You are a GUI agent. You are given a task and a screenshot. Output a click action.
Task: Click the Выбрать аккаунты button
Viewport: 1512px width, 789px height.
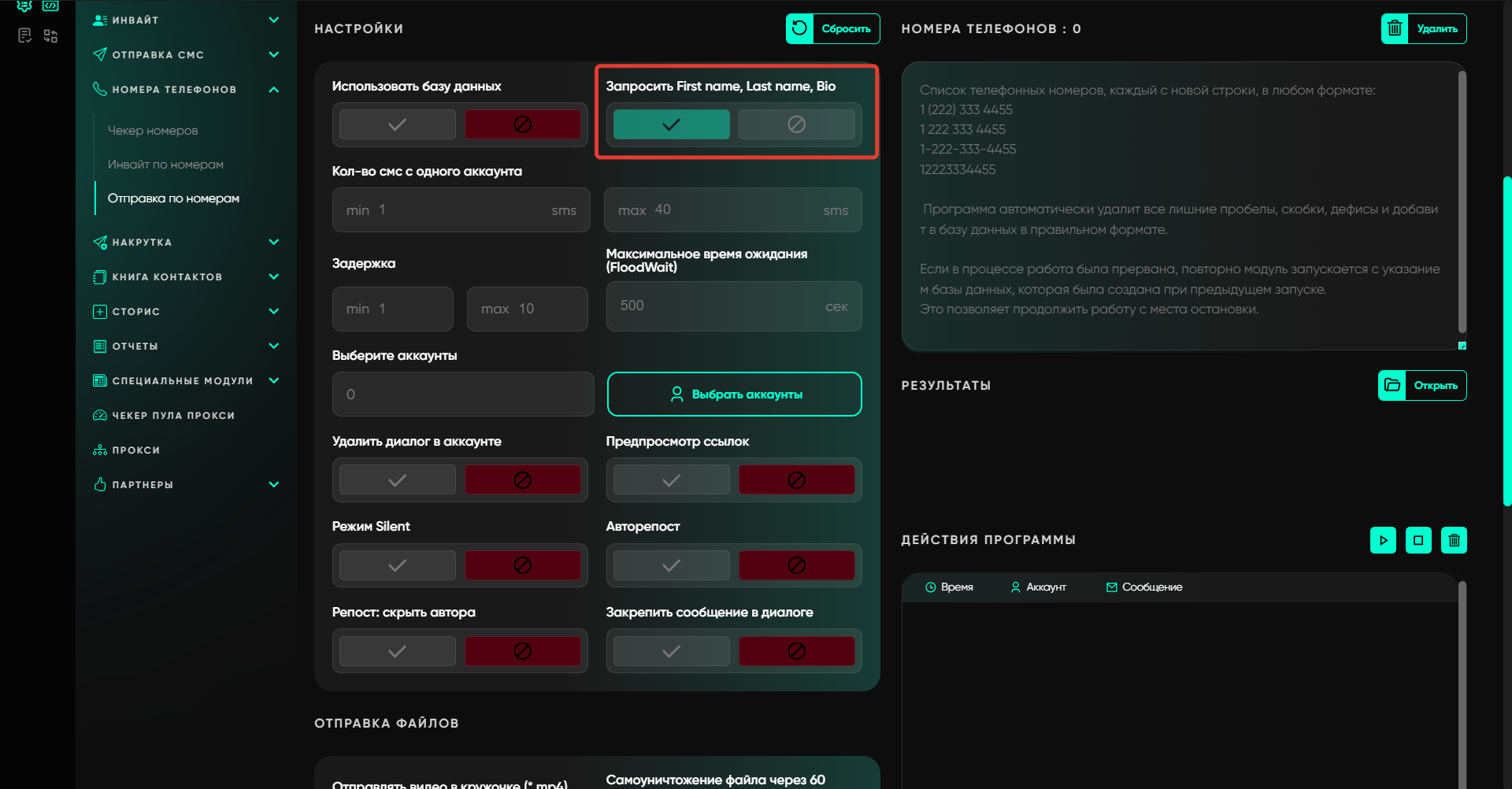(x=734, y=394)
